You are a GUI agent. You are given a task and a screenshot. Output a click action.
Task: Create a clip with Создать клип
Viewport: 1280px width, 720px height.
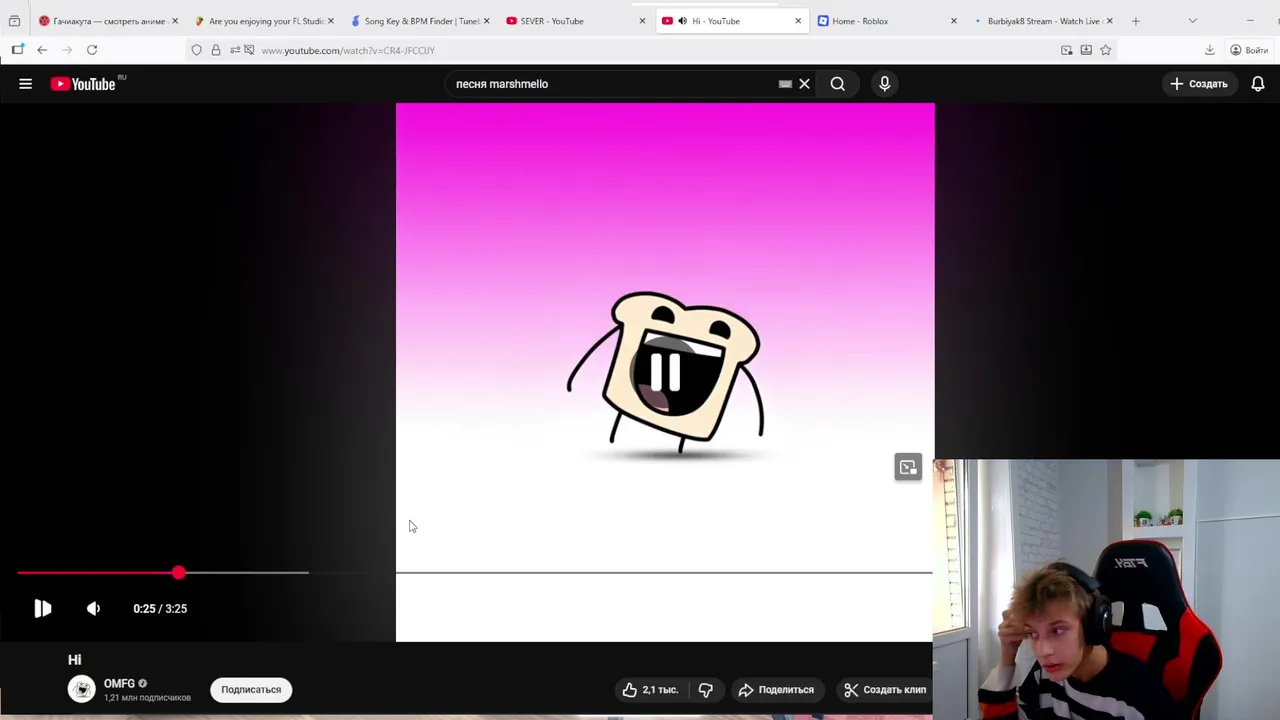(885, 689)
